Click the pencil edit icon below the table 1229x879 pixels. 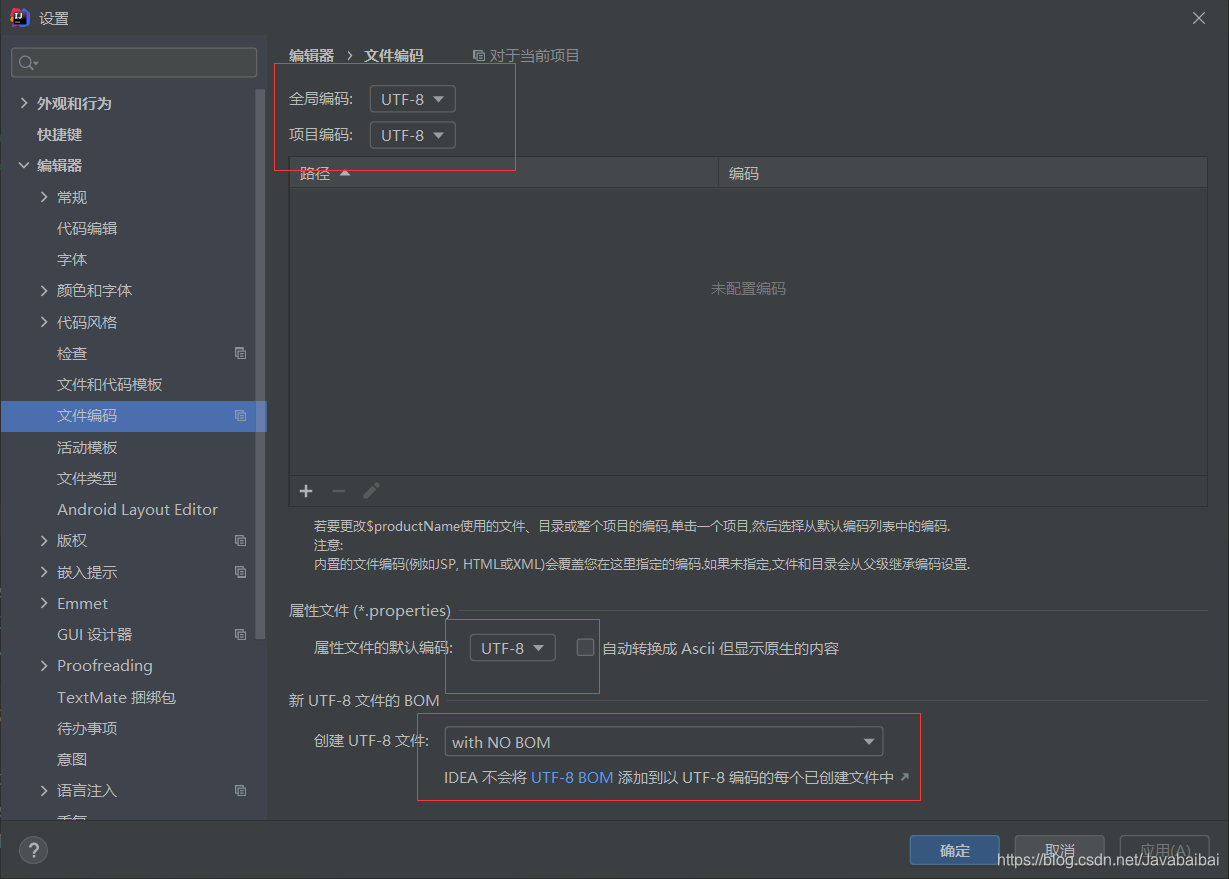click(371, 491)
